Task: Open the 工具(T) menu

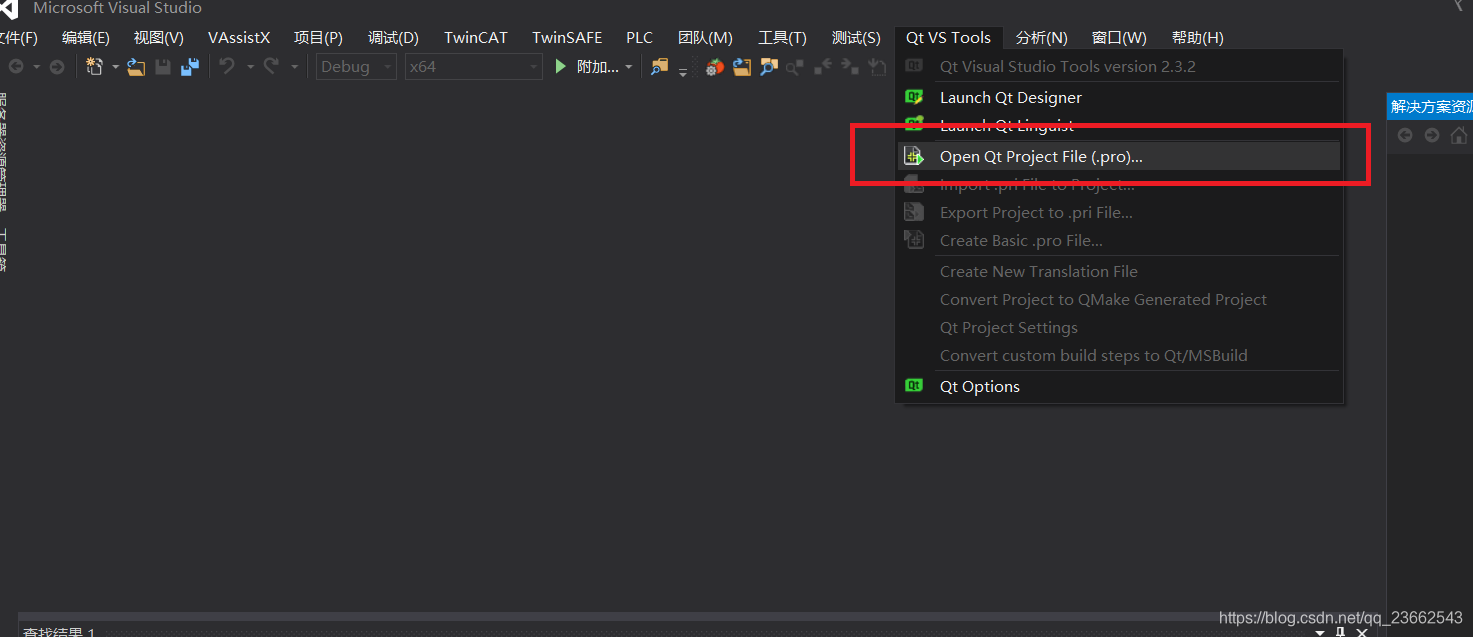Action: click(782, 38)
